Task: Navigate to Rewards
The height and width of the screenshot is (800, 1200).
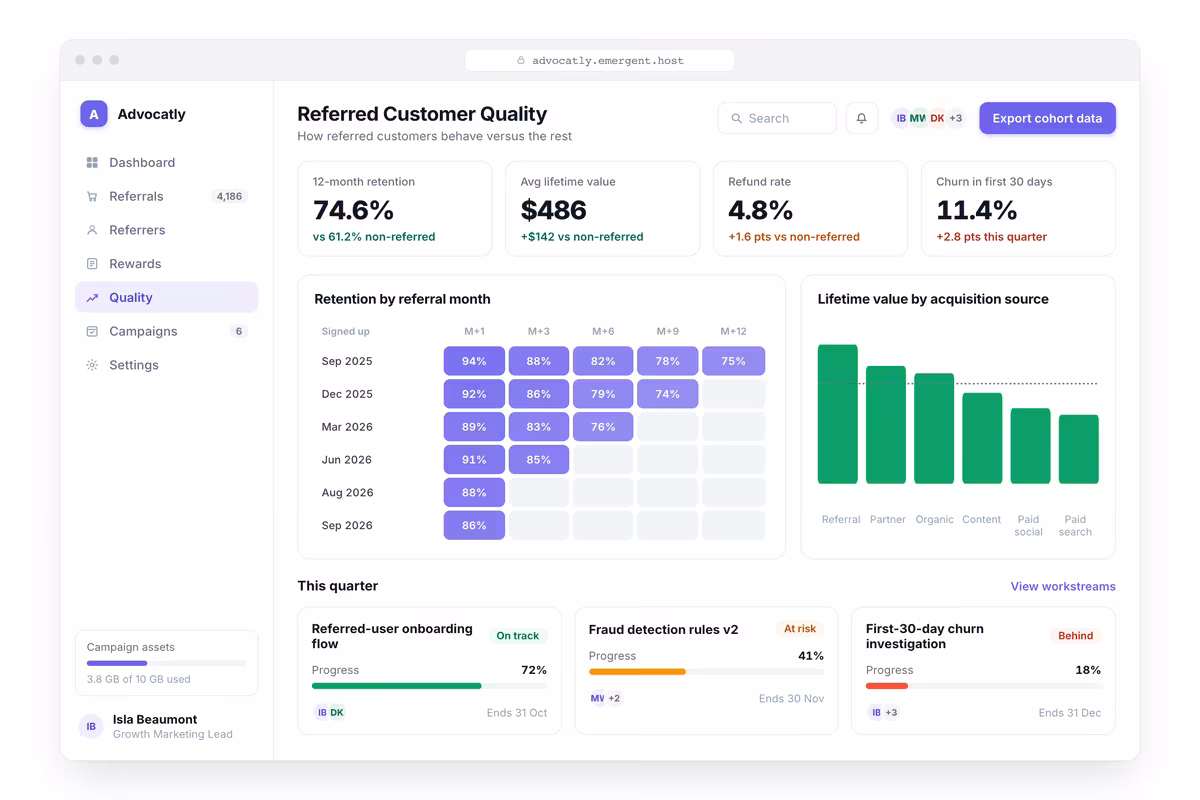Action: pyautogui.click(x=167, y=264)
